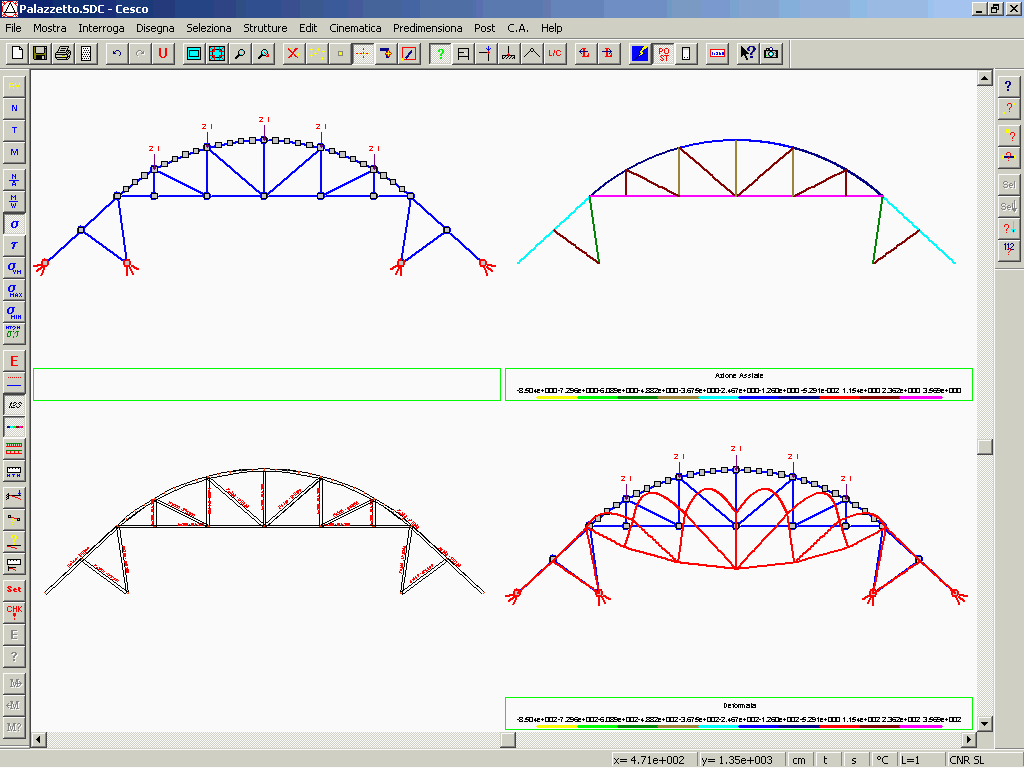Click the red X delete icon
Viewport: 1024px width, 768px height.
pos(293,53)
